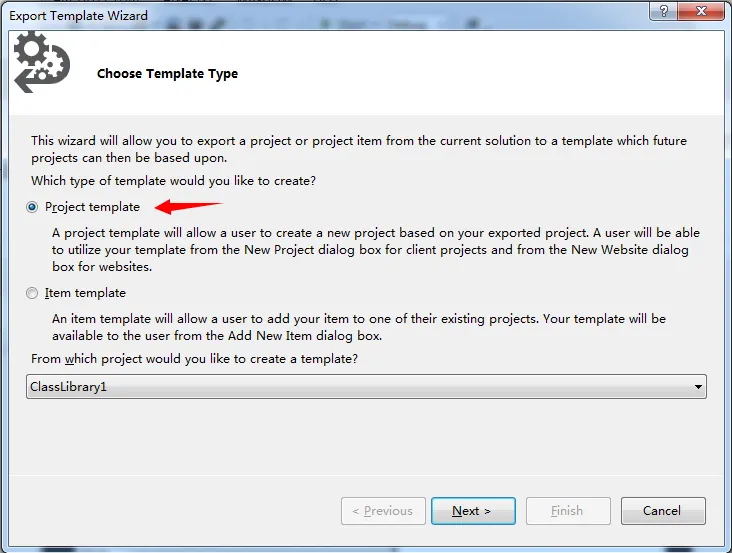This screenshot has height=553, width=732.
Task: Click the Item template label text
Action: (x=85, y=293)
